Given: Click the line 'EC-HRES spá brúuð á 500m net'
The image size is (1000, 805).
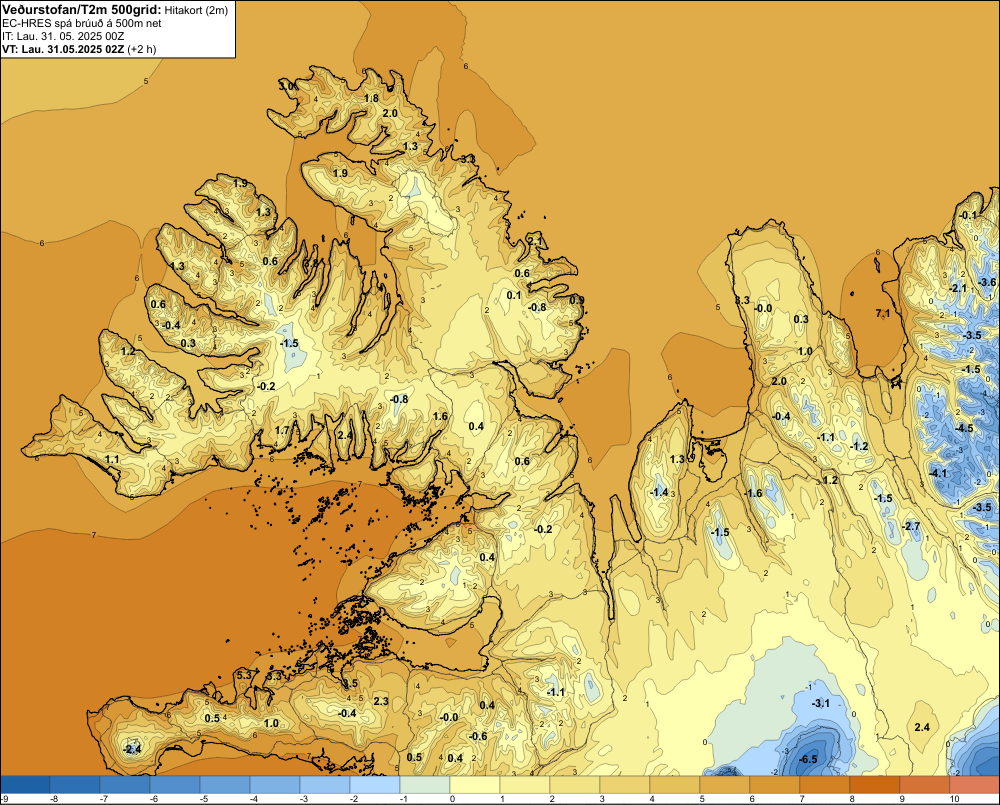Looking at the screenshot, I should (x=82, y=24).
